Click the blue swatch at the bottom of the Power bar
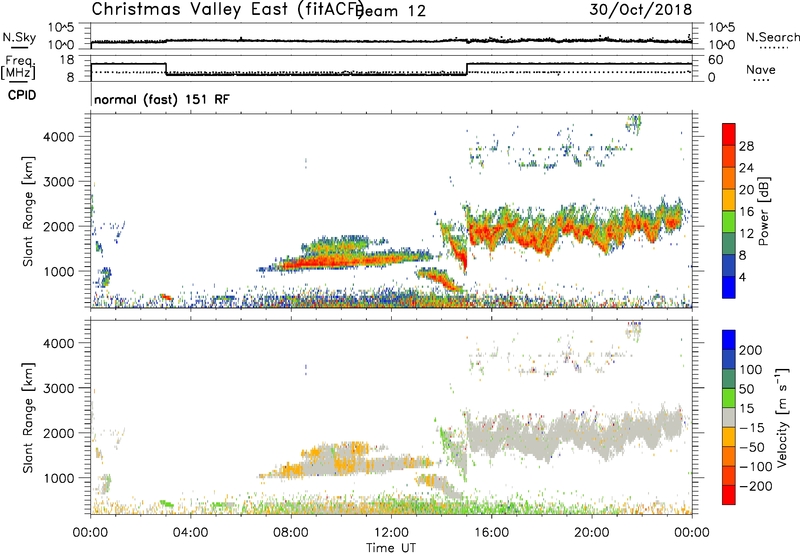This screenshot has width=800, height=554. pos(729,287)
